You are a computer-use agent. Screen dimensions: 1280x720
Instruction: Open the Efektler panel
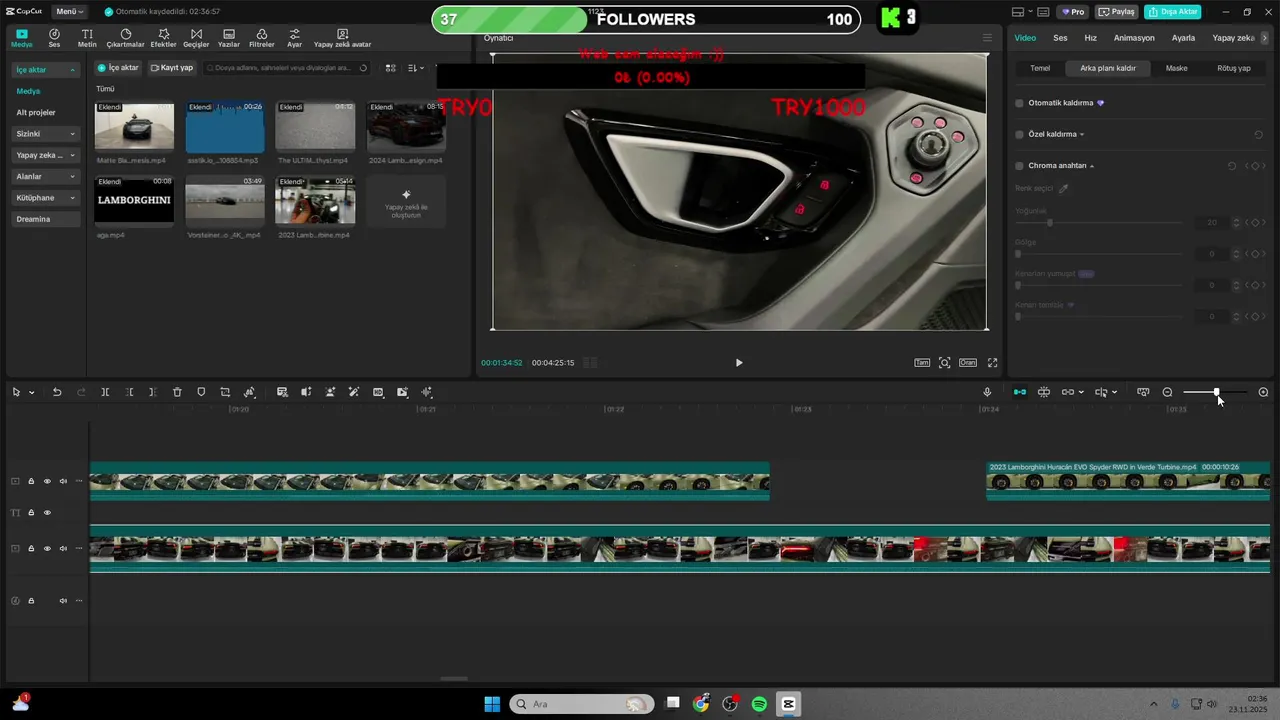[163, 38]
